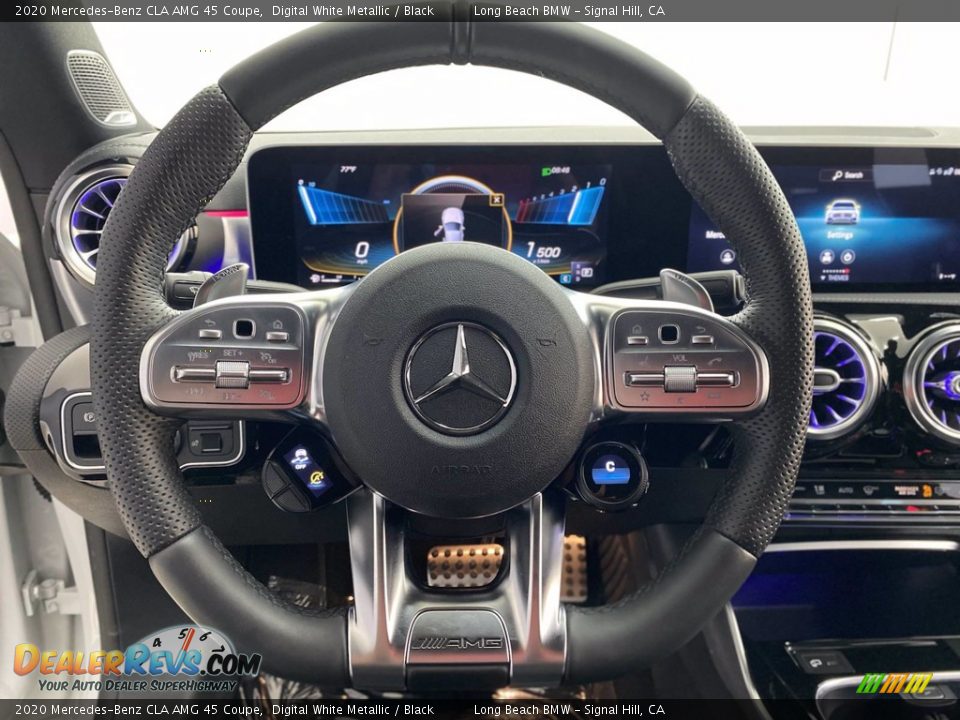This screenshot has height=720, width=960.
Task: Tap the ESP OFF display button on the left AMG pod
Action: point(301,459)
